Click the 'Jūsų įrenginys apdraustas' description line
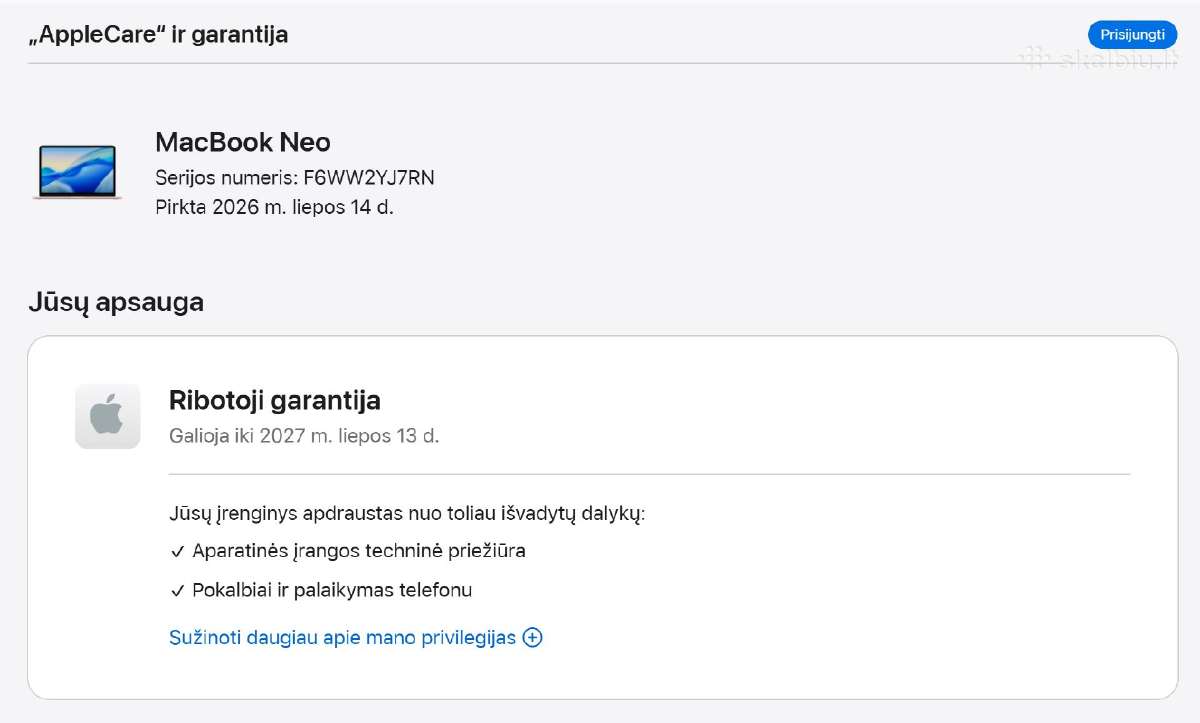This screenshot has width=1200, height=723. coord(407,514)
